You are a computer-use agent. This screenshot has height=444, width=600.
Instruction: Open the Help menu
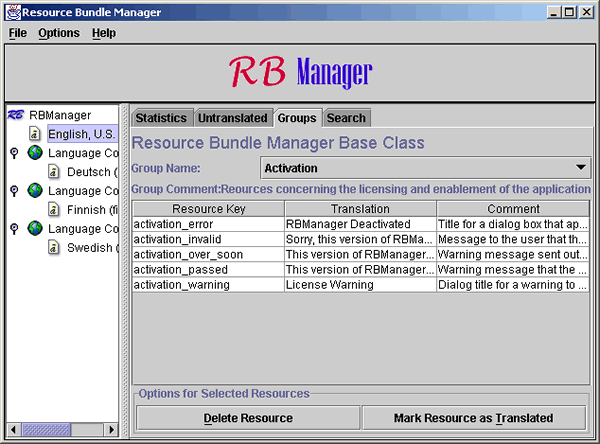point(104,33)
